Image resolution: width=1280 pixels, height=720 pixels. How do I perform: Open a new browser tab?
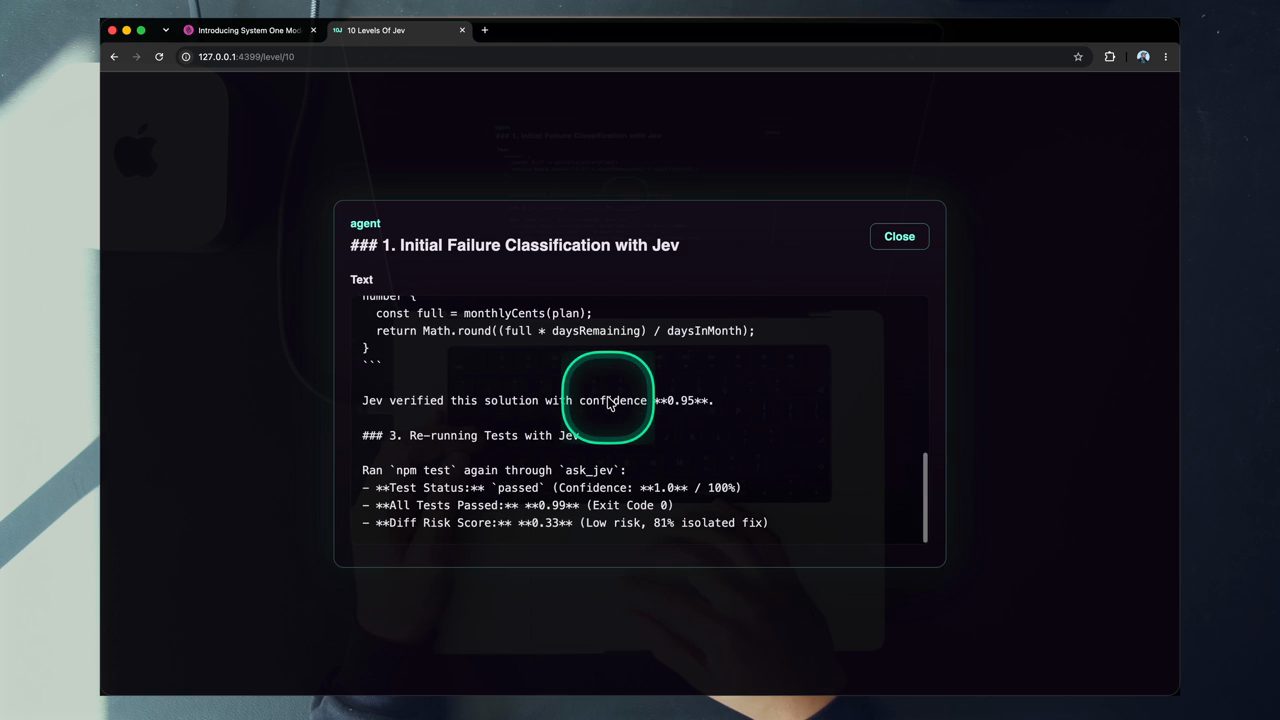(485, 30)
